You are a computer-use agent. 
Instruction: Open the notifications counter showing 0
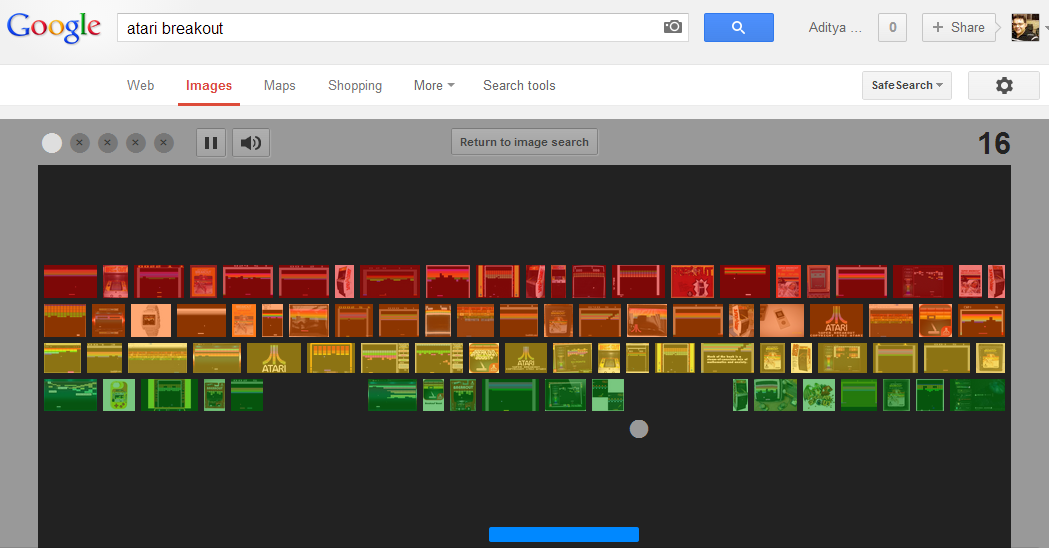(892, 27)
